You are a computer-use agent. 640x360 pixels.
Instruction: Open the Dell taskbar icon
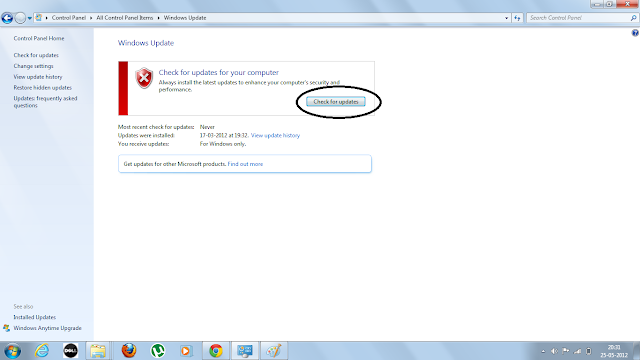70,351
